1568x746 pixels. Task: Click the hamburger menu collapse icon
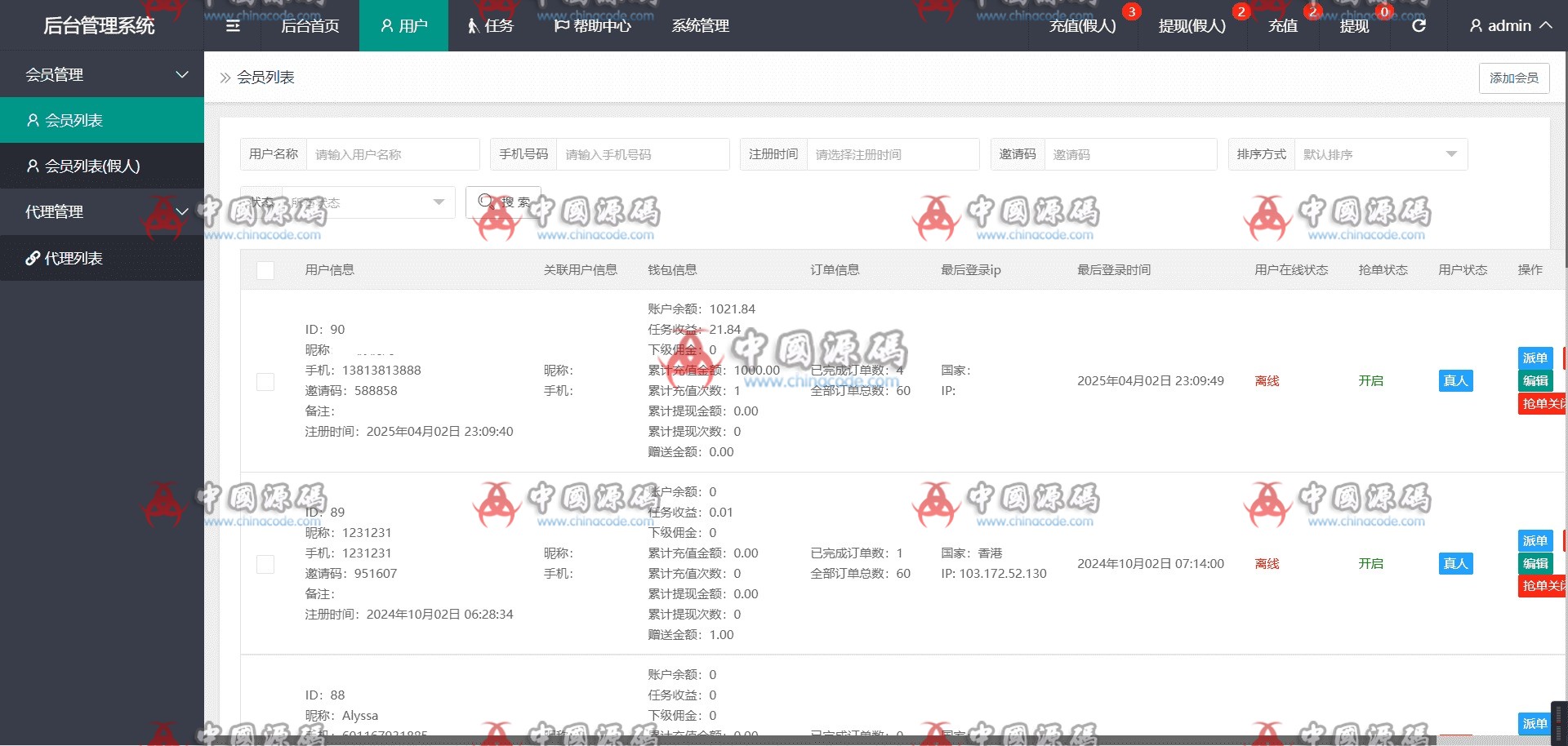(233, 25)
